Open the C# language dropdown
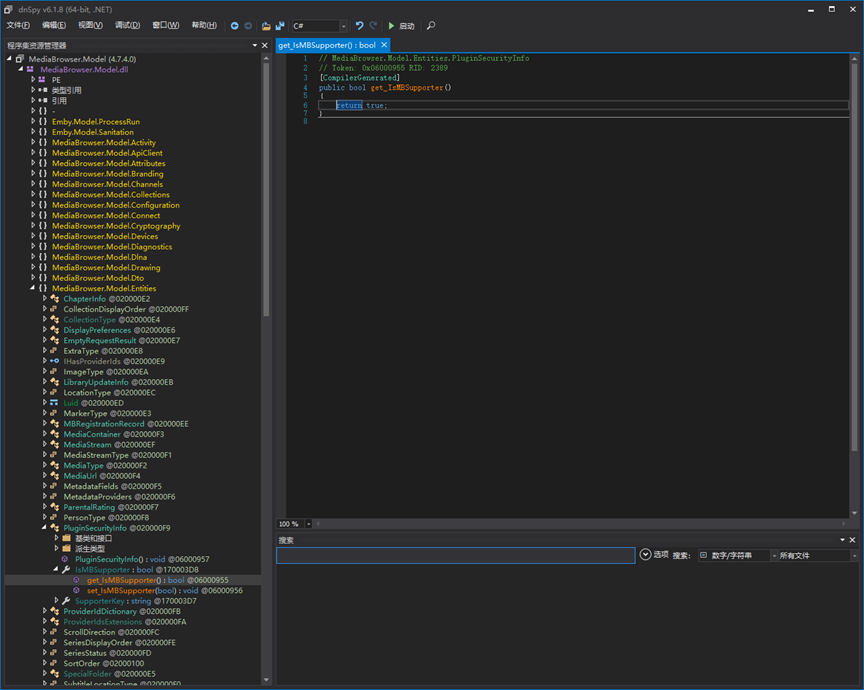Screen dimensions: 864x690 coord(343,26)
